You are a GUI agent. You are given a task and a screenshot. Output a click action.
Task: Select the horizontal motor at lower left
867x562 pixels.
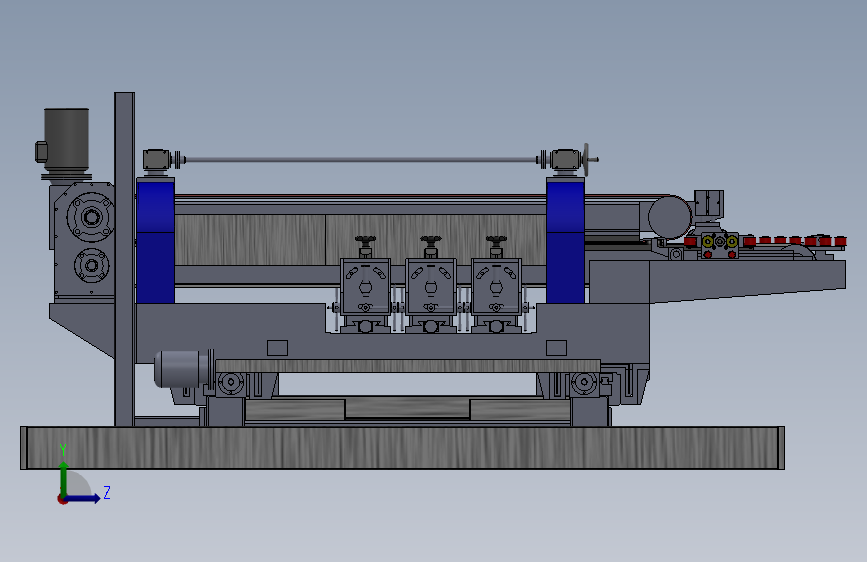(182, 368)
